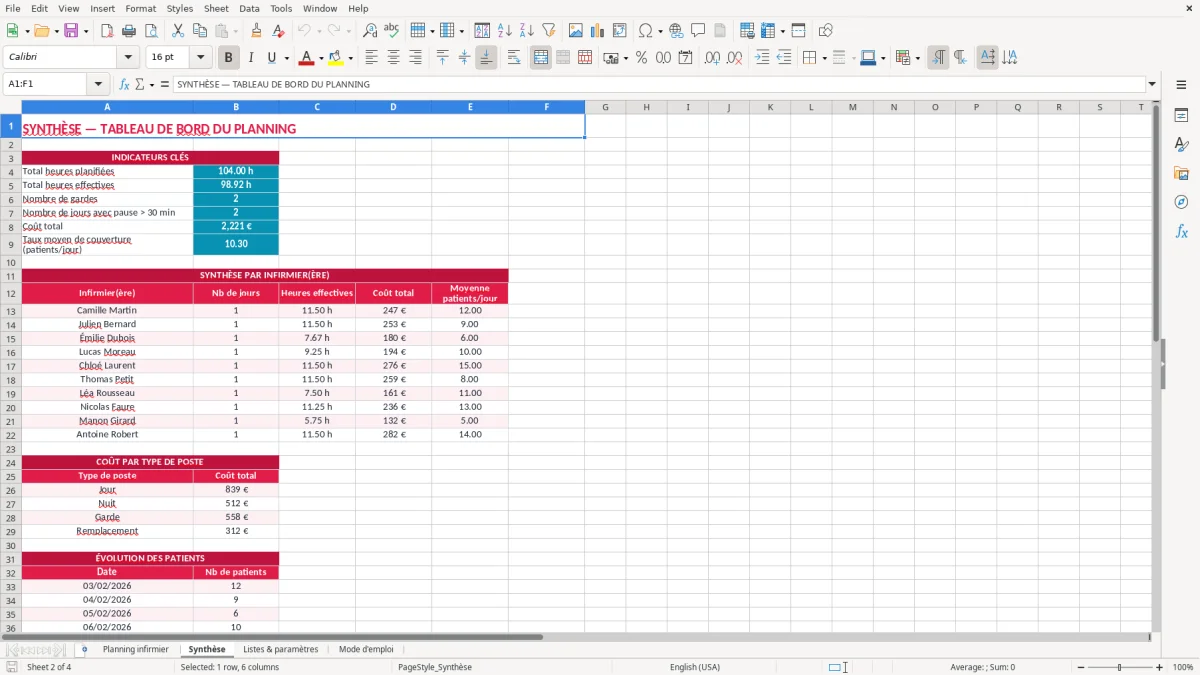Switch to Mode d'emploi sheet tab
1200x675 pixels.
(x=366, y=650)
